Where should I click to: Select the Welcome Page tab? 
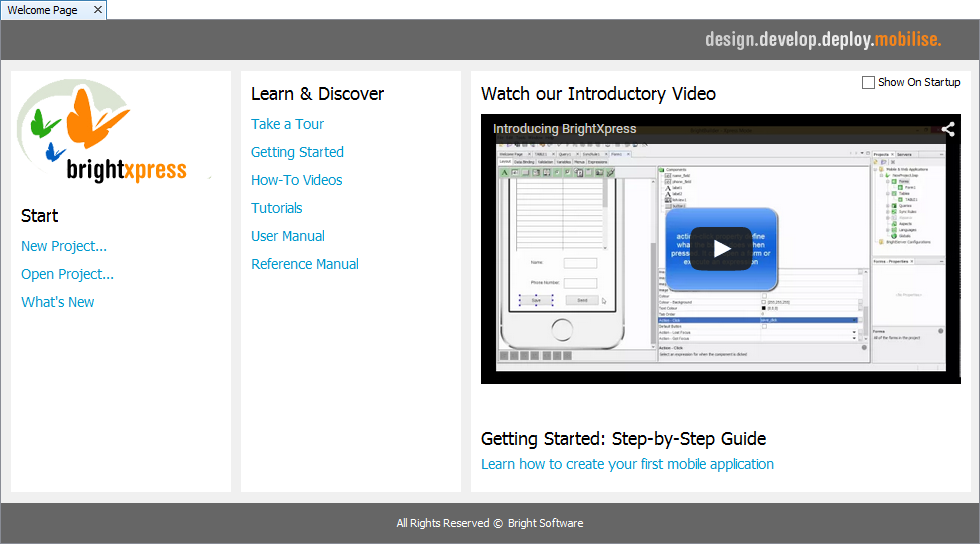click(x=43, y=10)
